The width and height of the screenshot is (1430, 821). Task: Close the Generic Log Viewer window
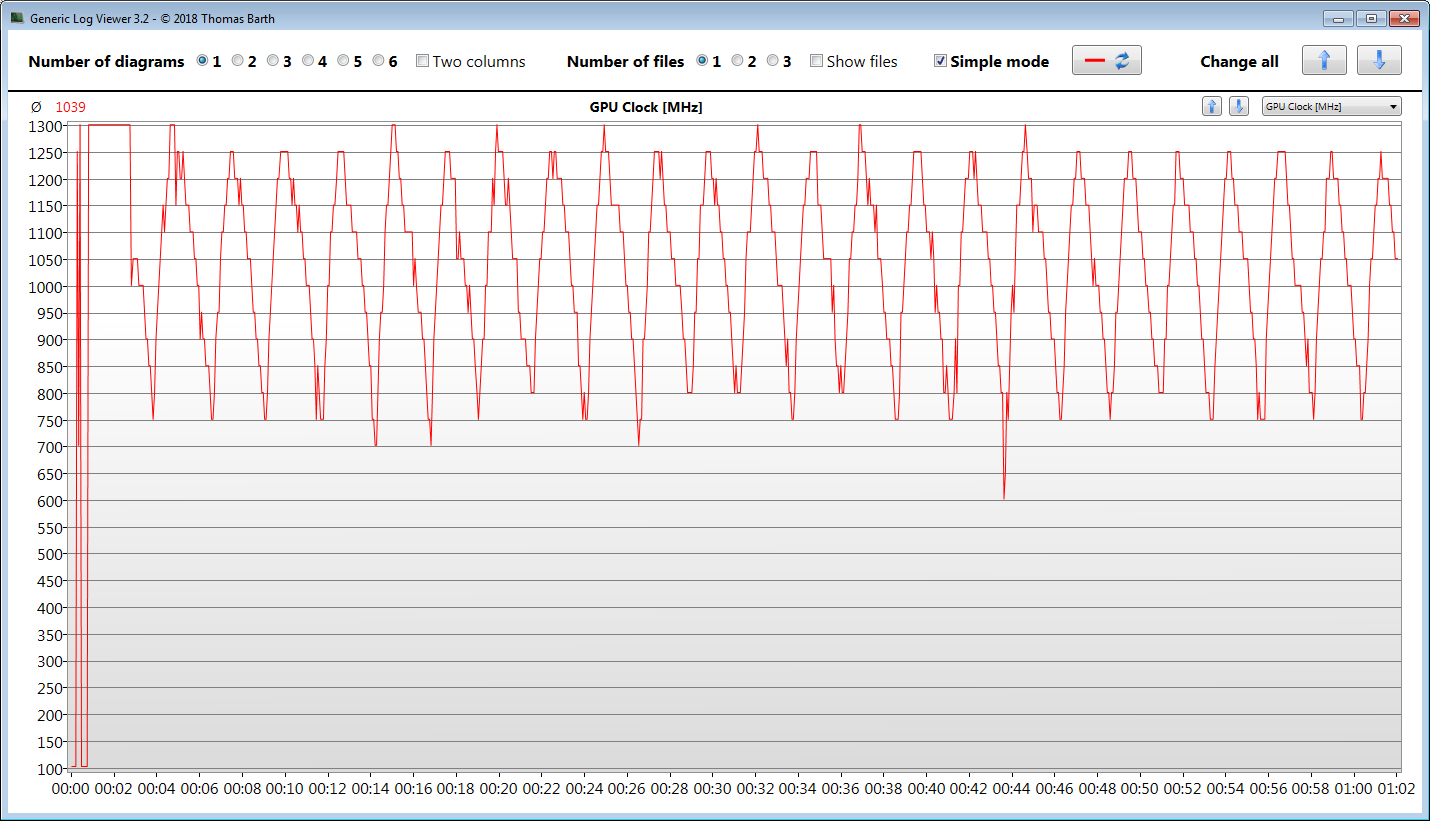(x=1403, y=18)
